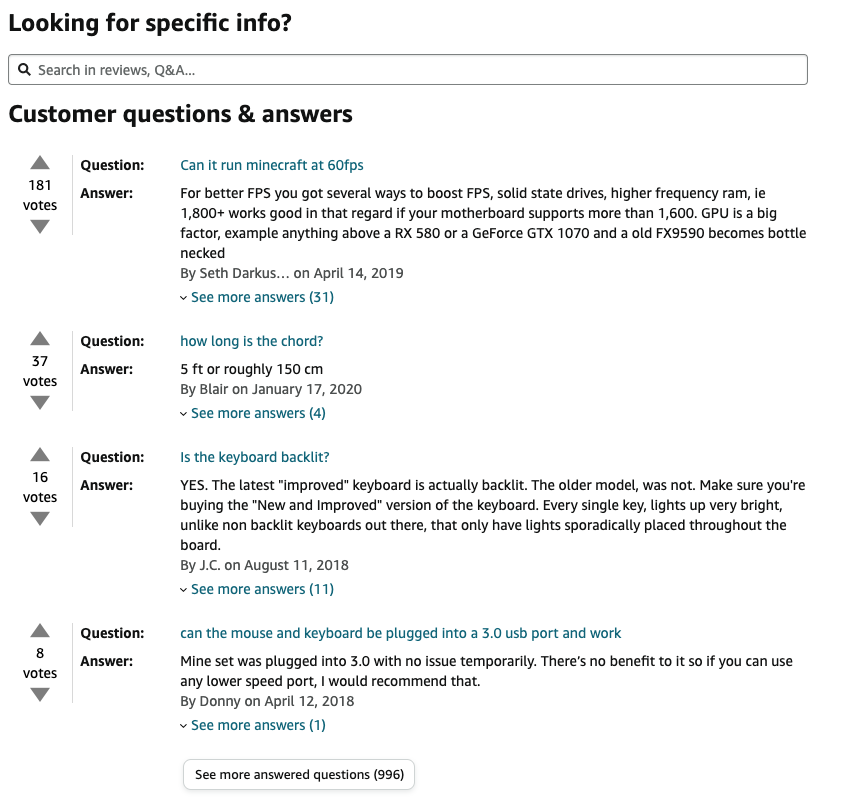Upvote the 3.0 usb port question
This screenshot has width=844, height=798.
[39, 631]
